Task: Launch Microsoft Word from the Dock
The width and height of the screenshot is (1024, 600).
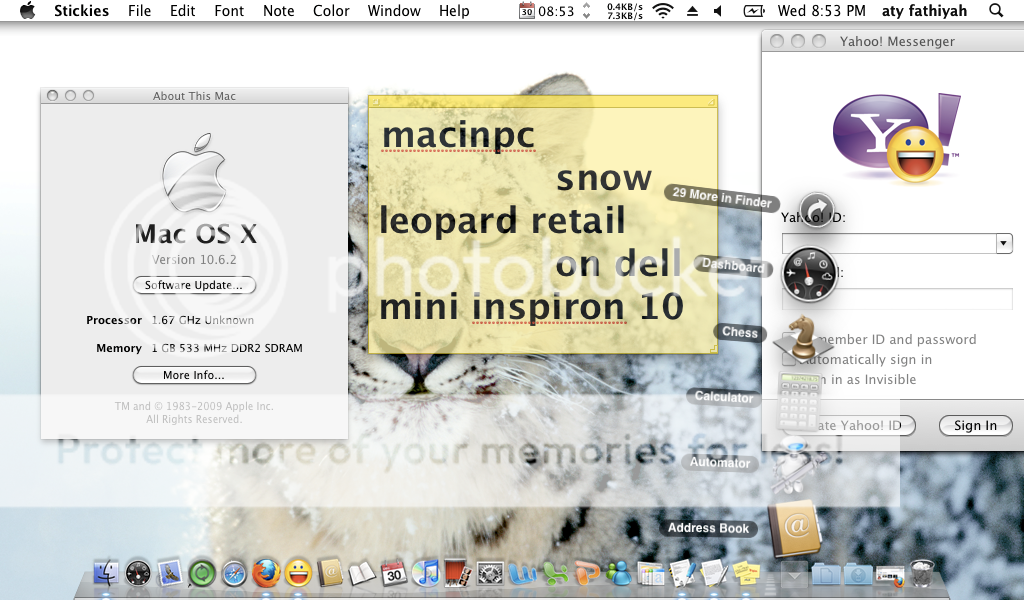Action: click(522, 574)
